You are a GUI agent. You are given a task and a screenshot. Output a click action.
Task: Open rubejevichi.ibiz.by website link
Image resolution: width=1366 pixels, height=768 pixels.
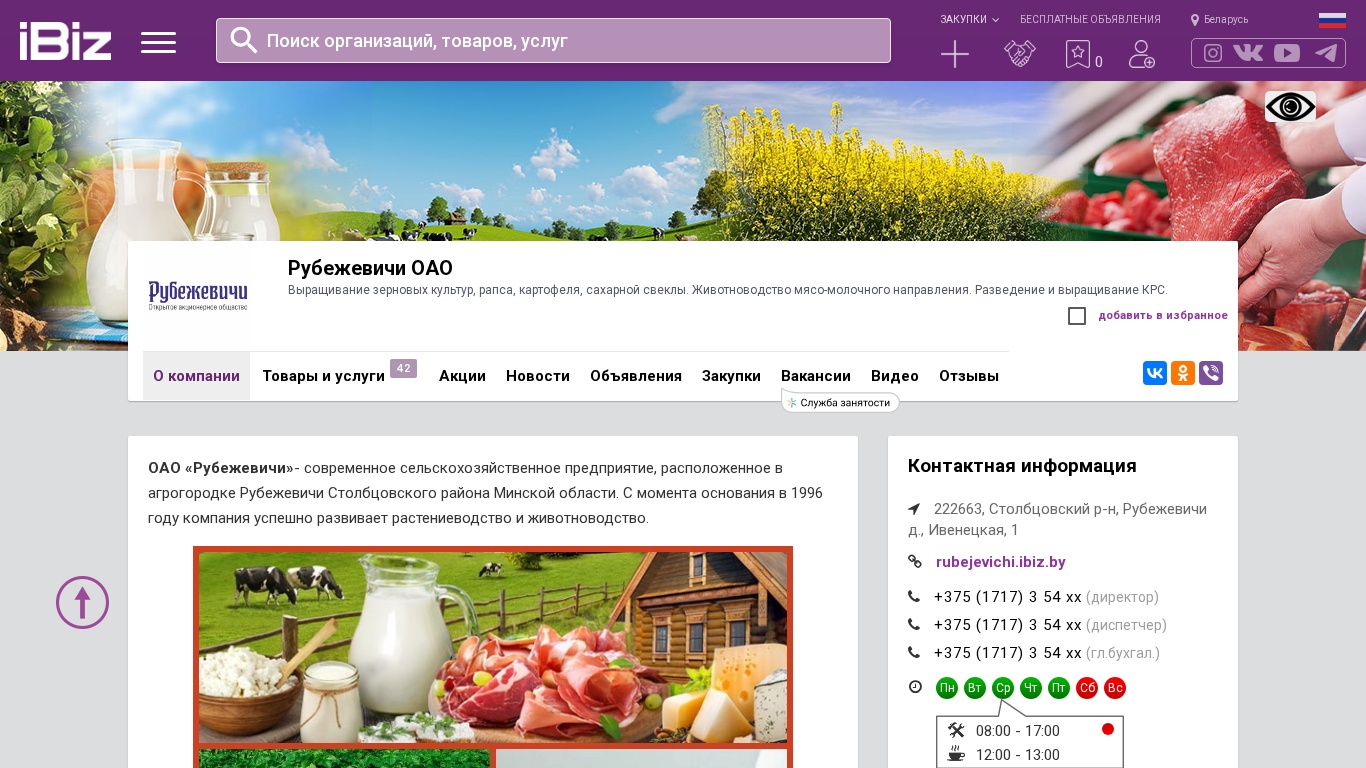(x=1001, y=562)
